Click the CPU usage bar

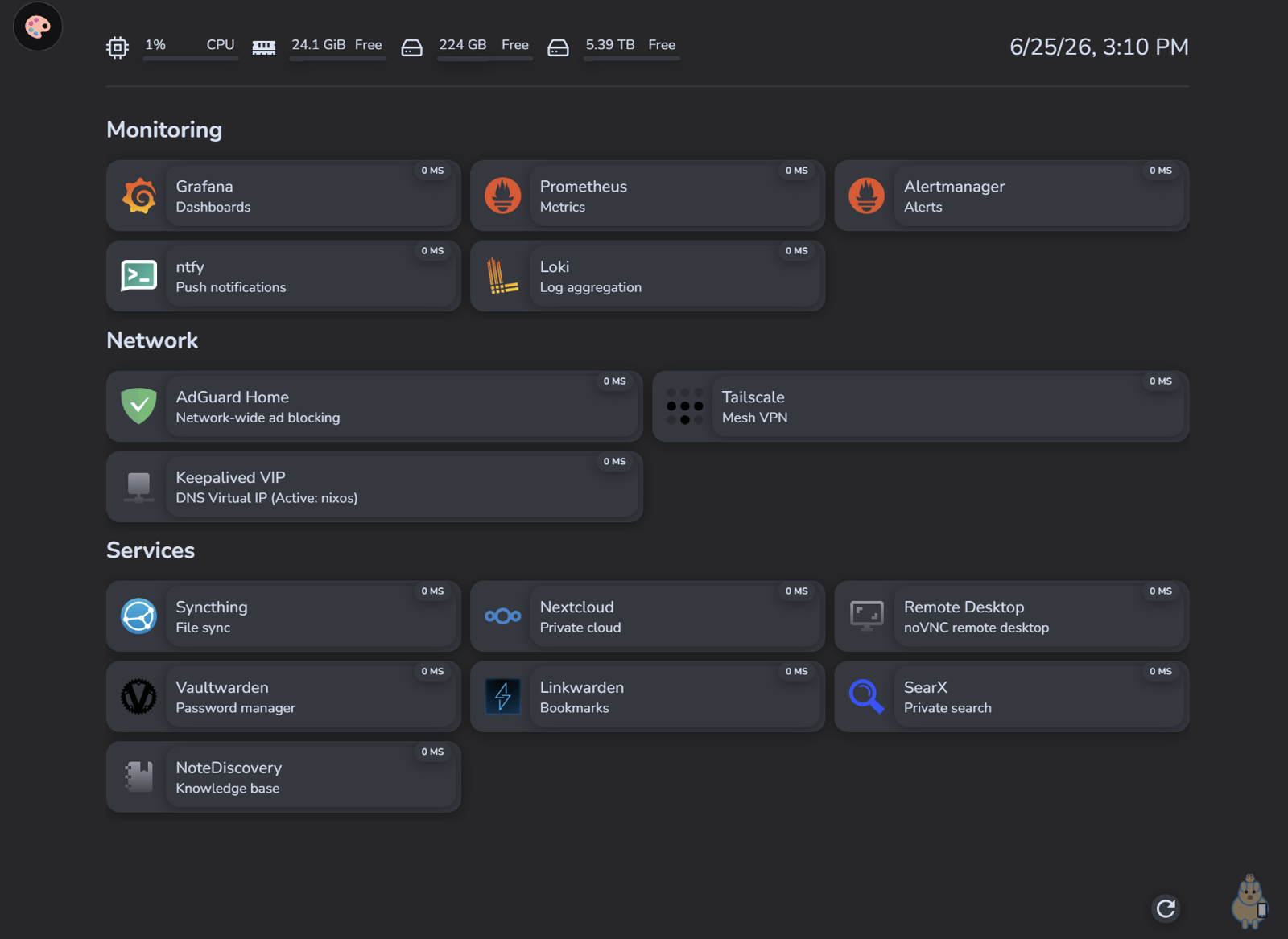coord(191,58)
